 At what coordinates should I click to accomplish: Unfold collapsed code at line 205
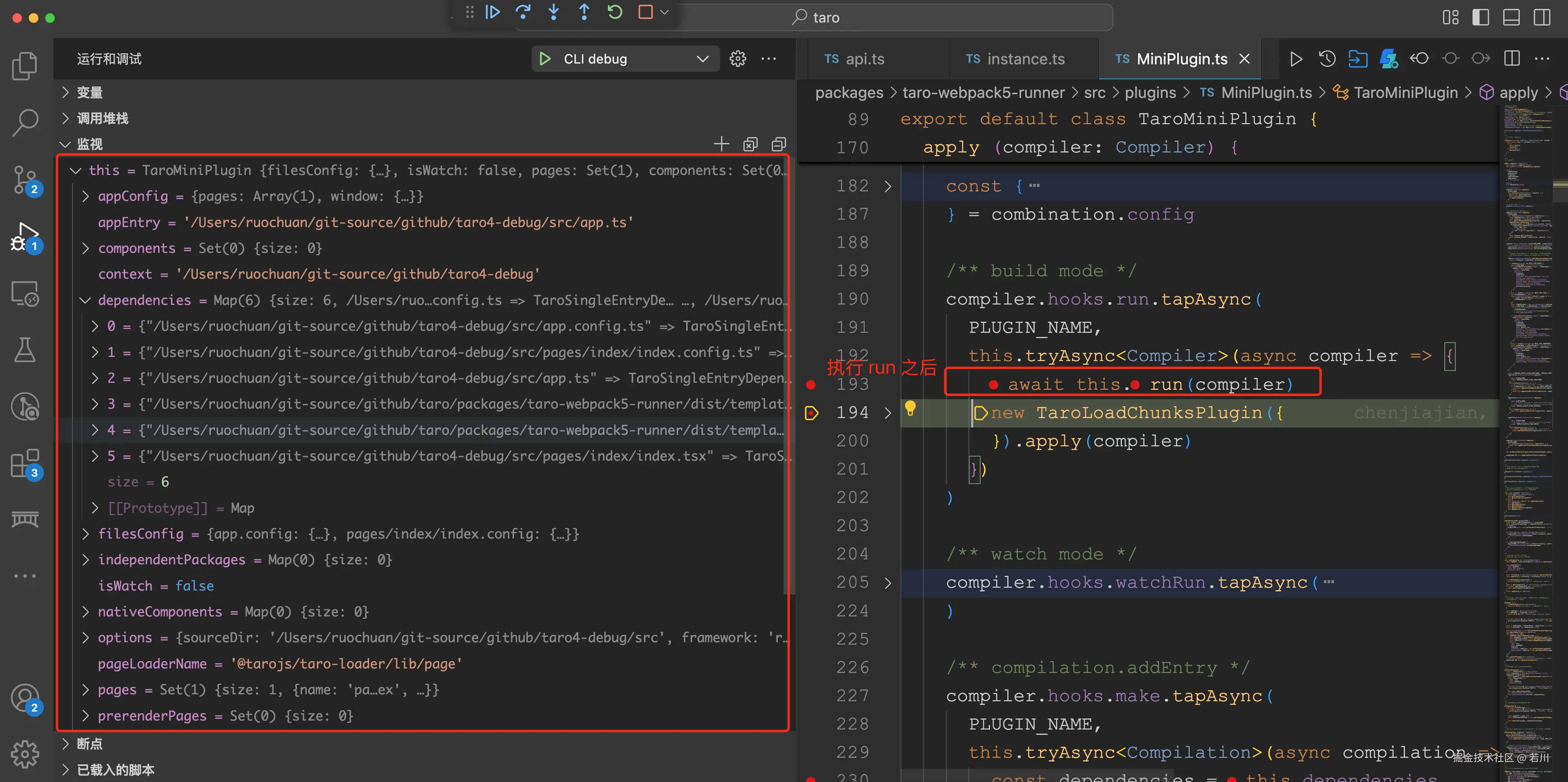pos(888,583)
